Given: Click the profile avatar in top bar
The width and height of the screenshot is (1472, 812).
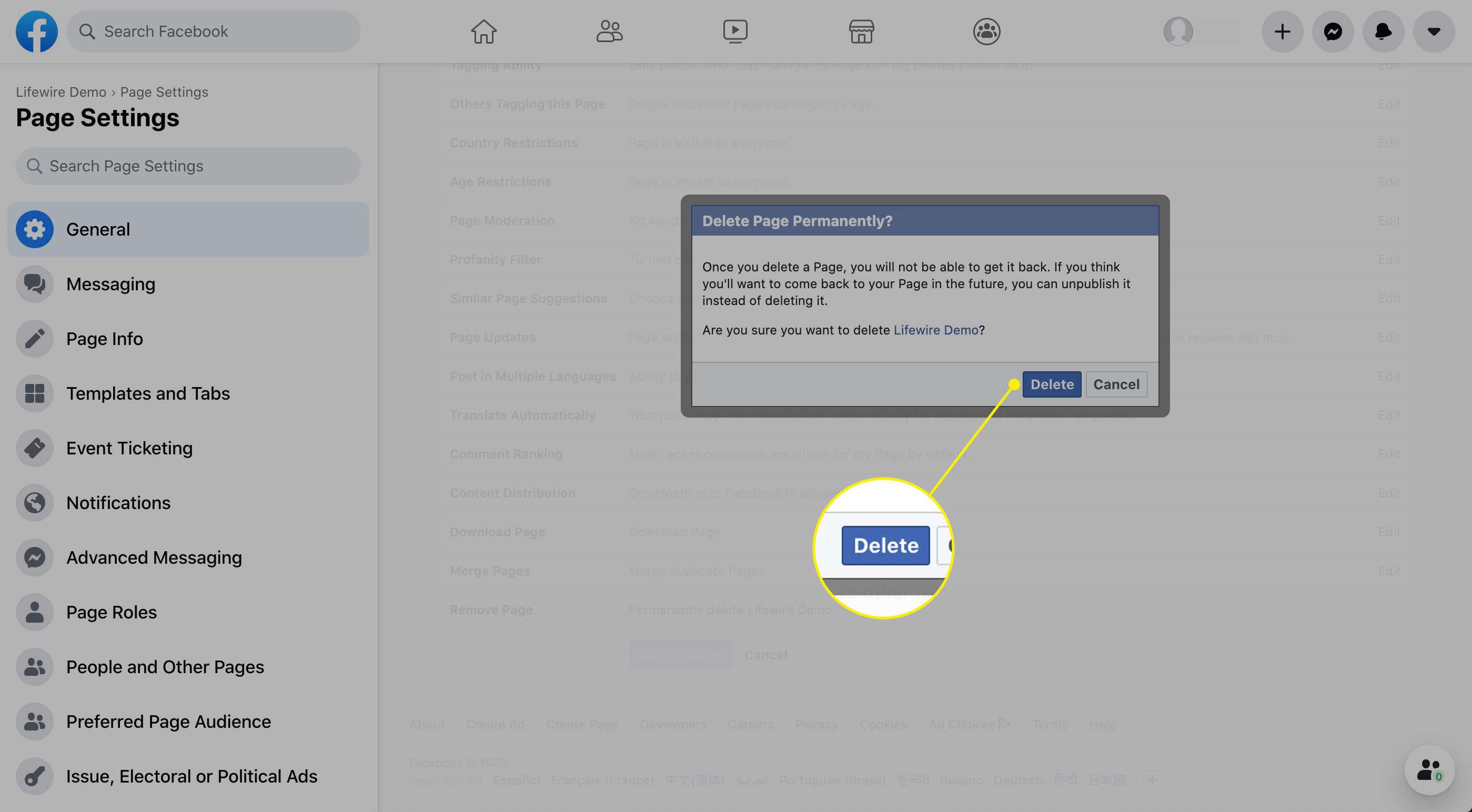Looking at the screenshot, I should (1178, 32).
